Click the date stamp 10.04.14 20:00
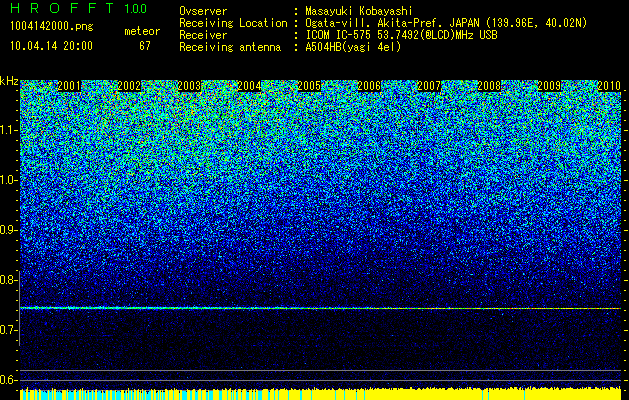This screenshot has width=629, height=400. [51, 46]
